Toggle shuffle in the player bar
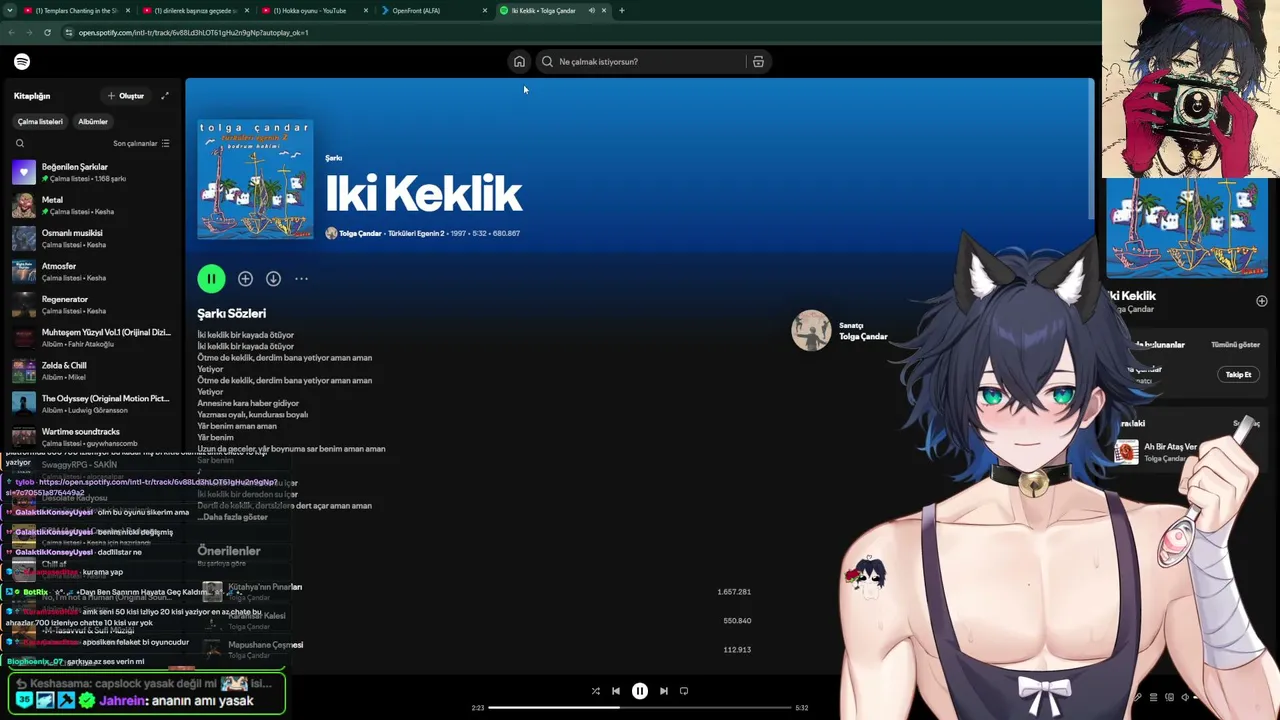Viewport: 1280px width, 720px height. click(x=595, y=691)
